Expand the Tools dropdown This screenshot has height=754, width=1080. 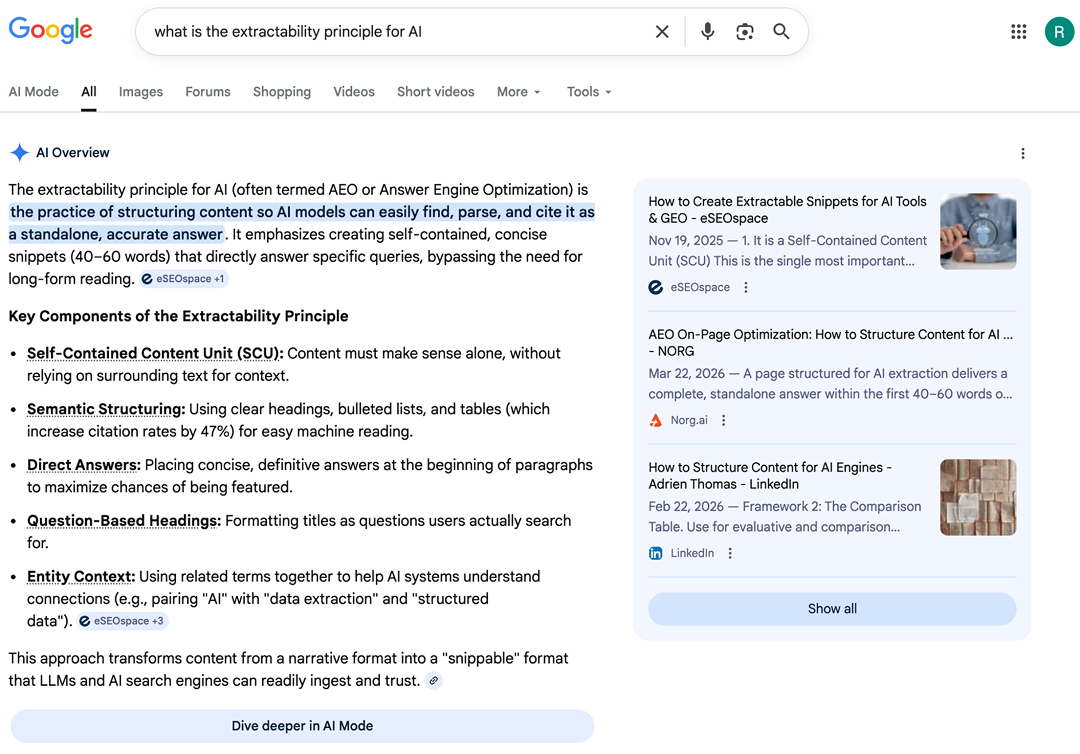pos(589,92)
